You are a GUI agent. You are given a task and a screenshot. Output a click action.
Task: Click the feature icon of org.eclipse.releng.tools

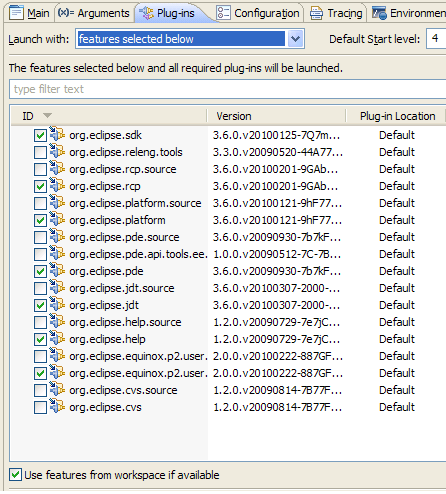point(57,151)
